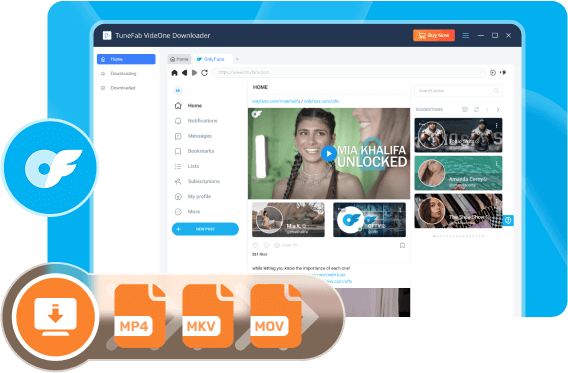Image resolution: width=568 pixels, height=373 pixels.
Task: Go forward with the right arrow
Action: (x=194, y=73)
